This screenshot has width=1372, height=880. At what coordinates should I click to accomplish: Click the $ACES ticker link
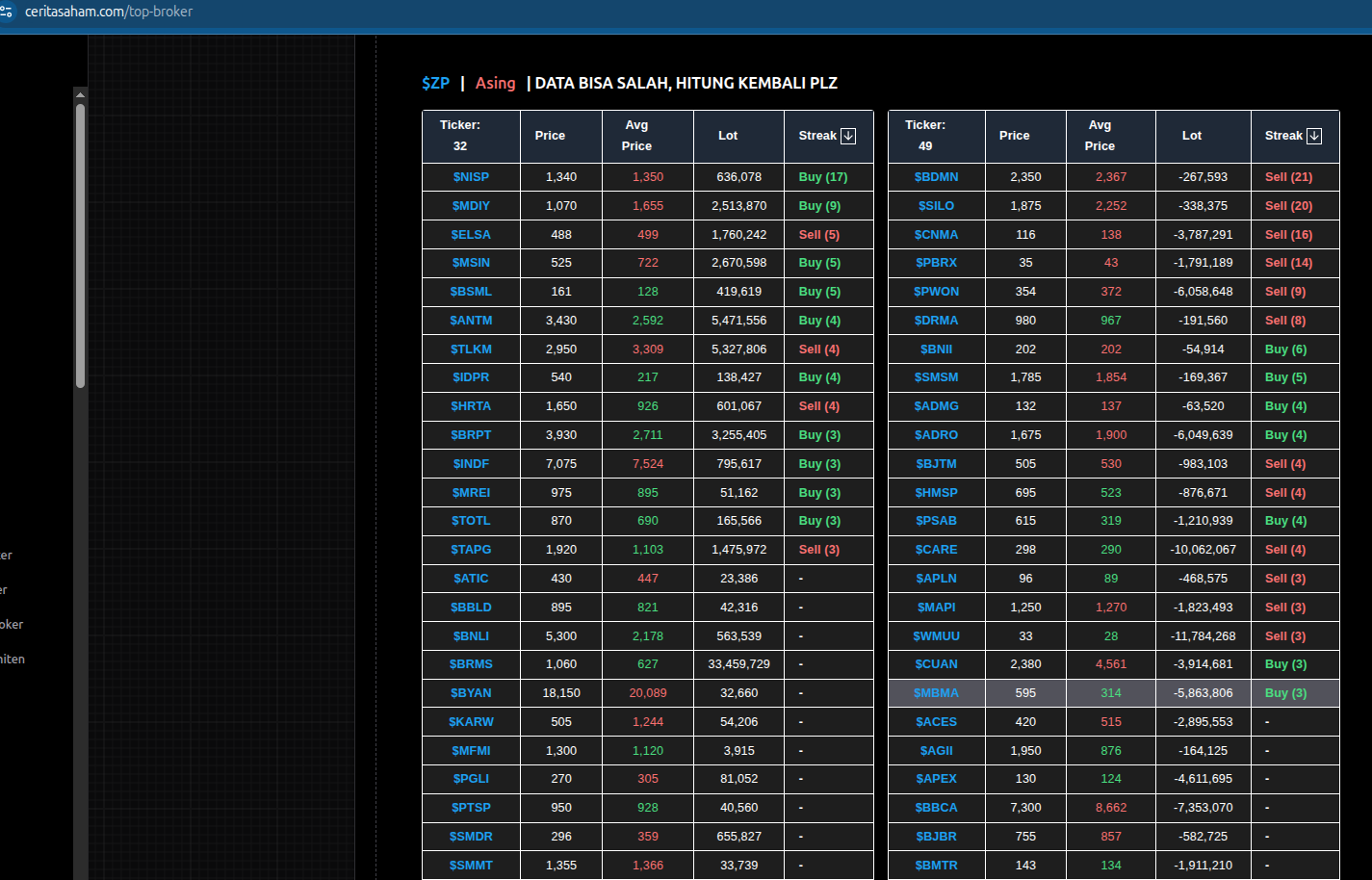click(937, 722)
